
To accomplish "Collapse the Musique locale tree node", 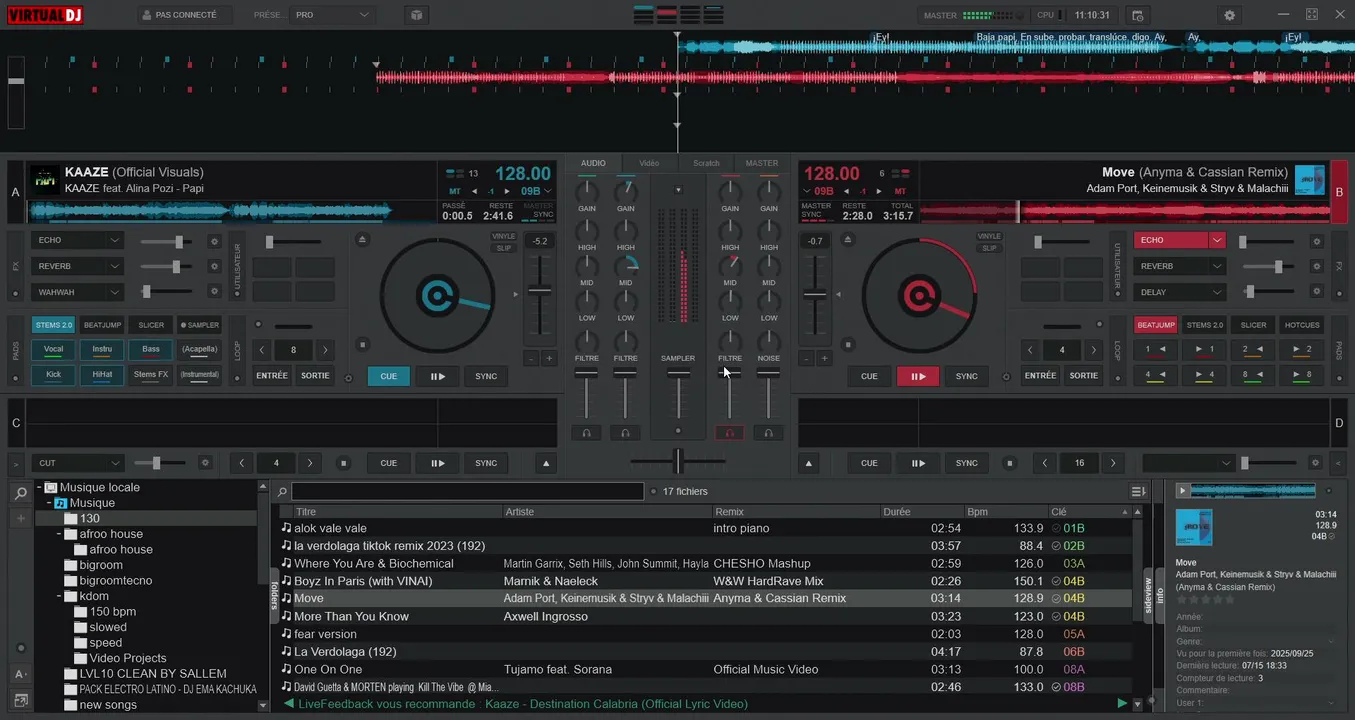I will [39, 487].
